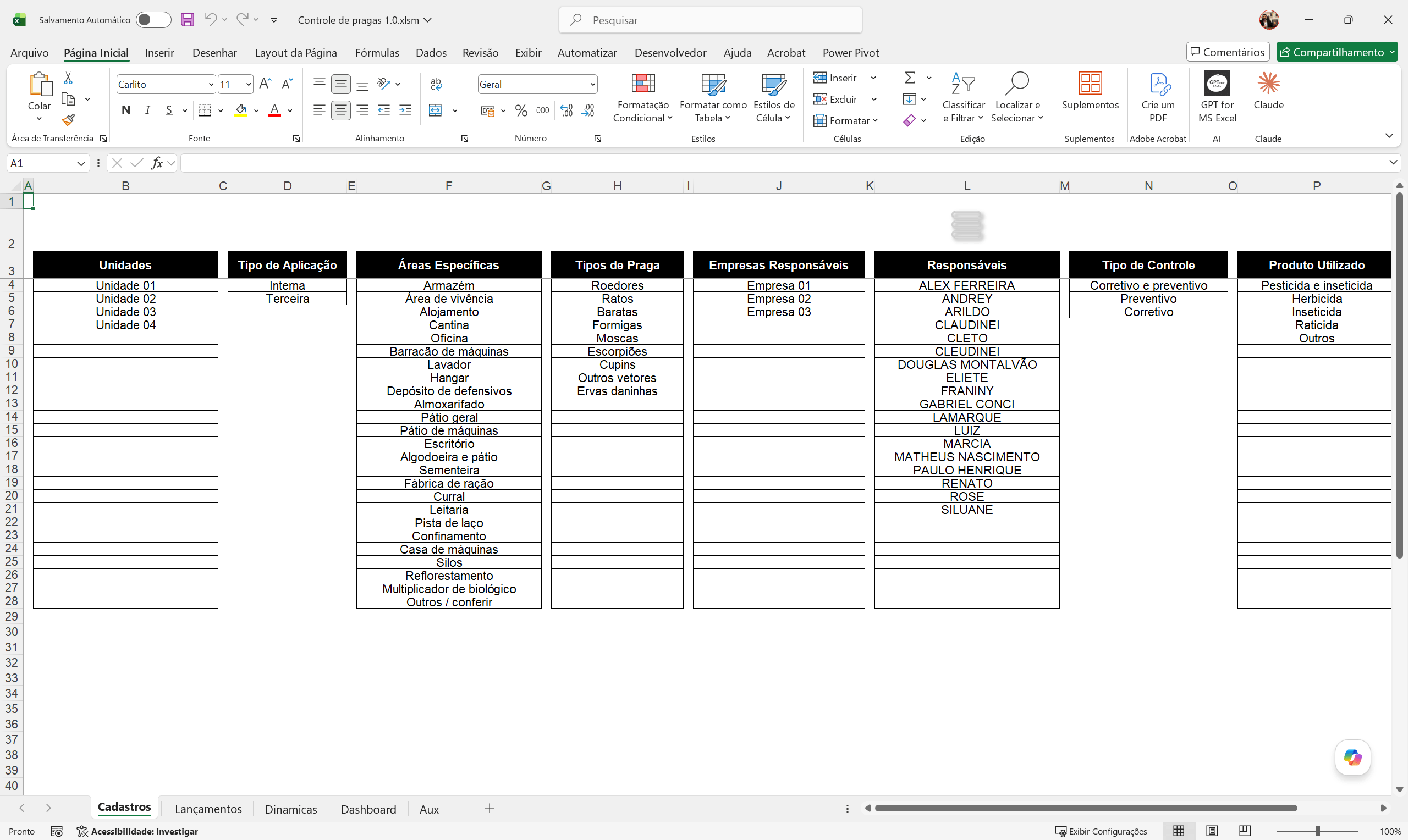This screenshot has height=840, width=1408.
Task: Click the decrease indent icon
Action: click(x=384, y=110)
